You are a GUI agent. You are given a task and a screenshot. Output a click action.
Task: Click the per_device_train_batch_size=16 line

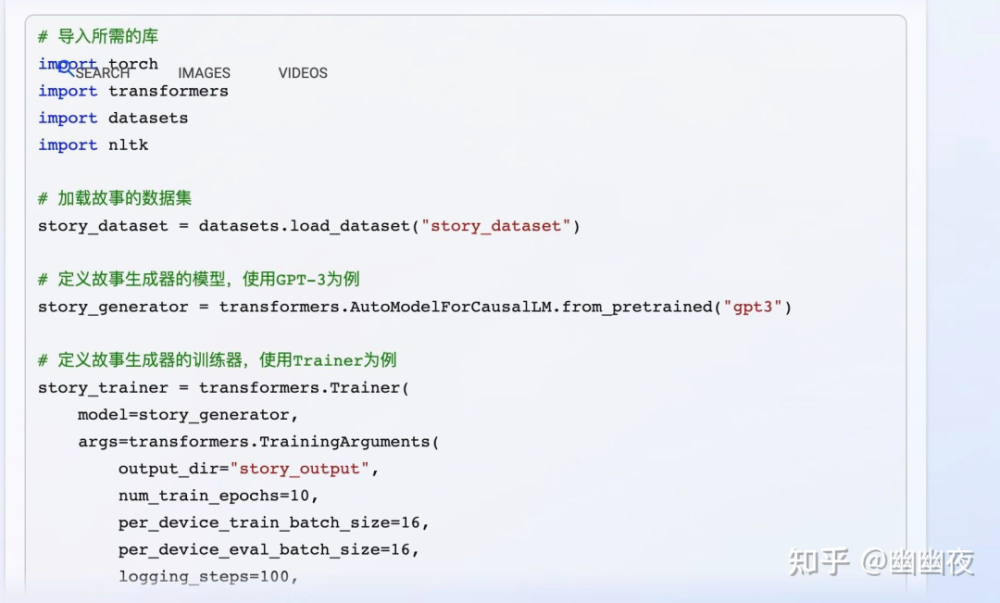(274, 523)
